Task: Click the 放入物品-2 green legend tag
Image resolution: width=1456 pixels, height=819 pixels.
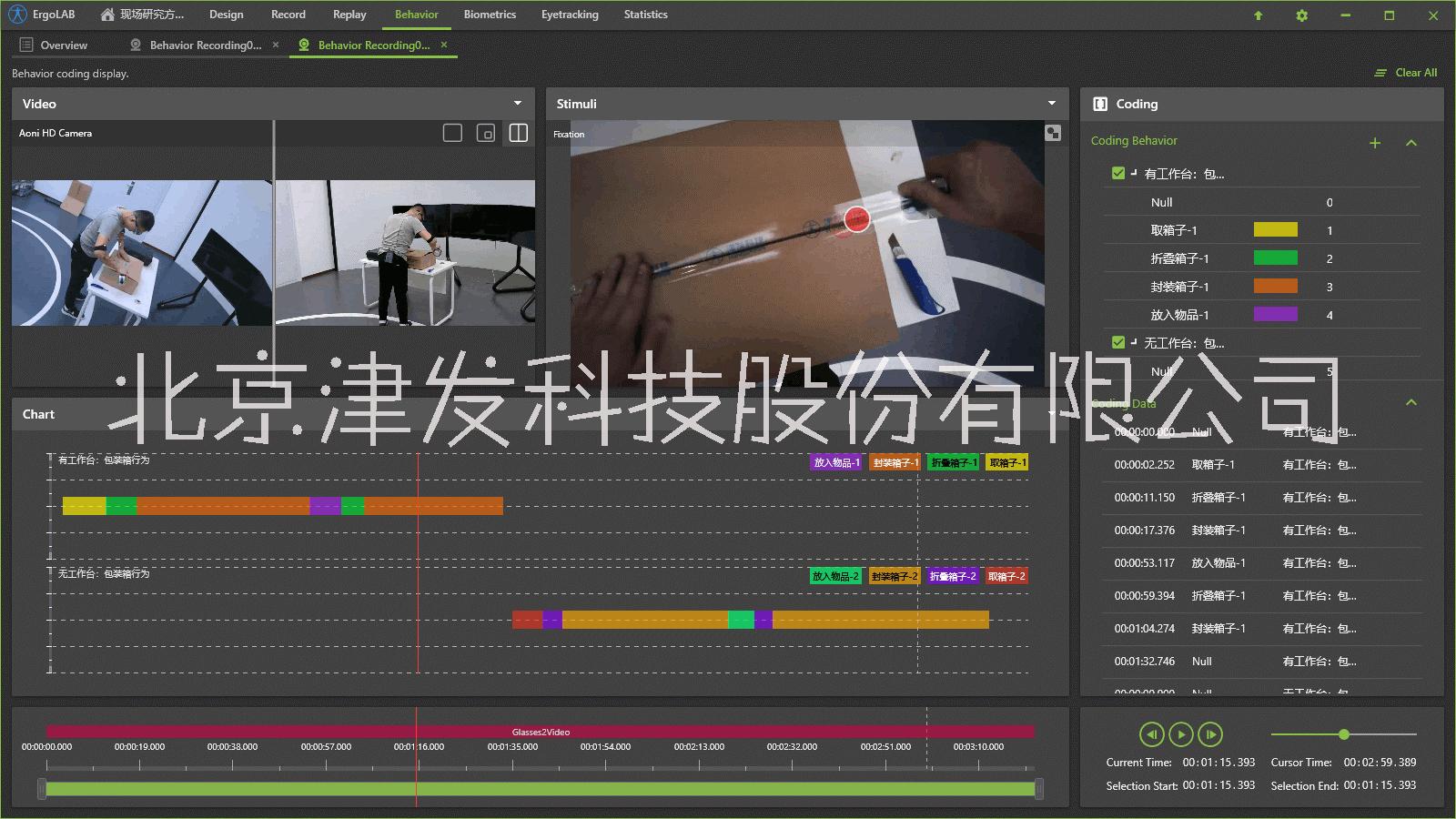Action: (x=835, y=576)
